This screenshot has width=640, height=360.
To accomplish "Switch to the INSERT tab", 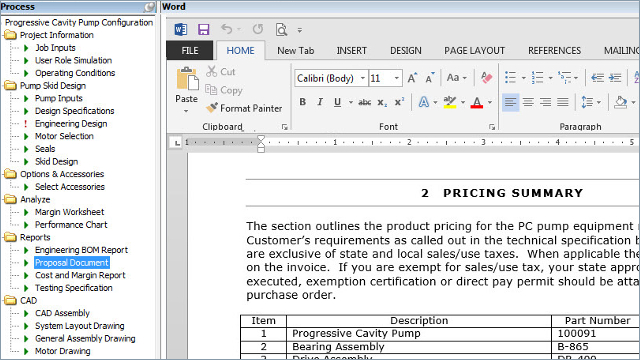I will click(x=351, y=51).
